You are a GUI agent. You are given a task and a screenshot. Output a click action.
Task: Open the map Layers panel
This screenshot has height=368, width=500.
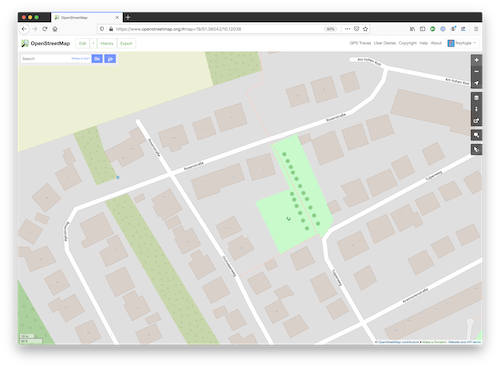pos(476,98)
